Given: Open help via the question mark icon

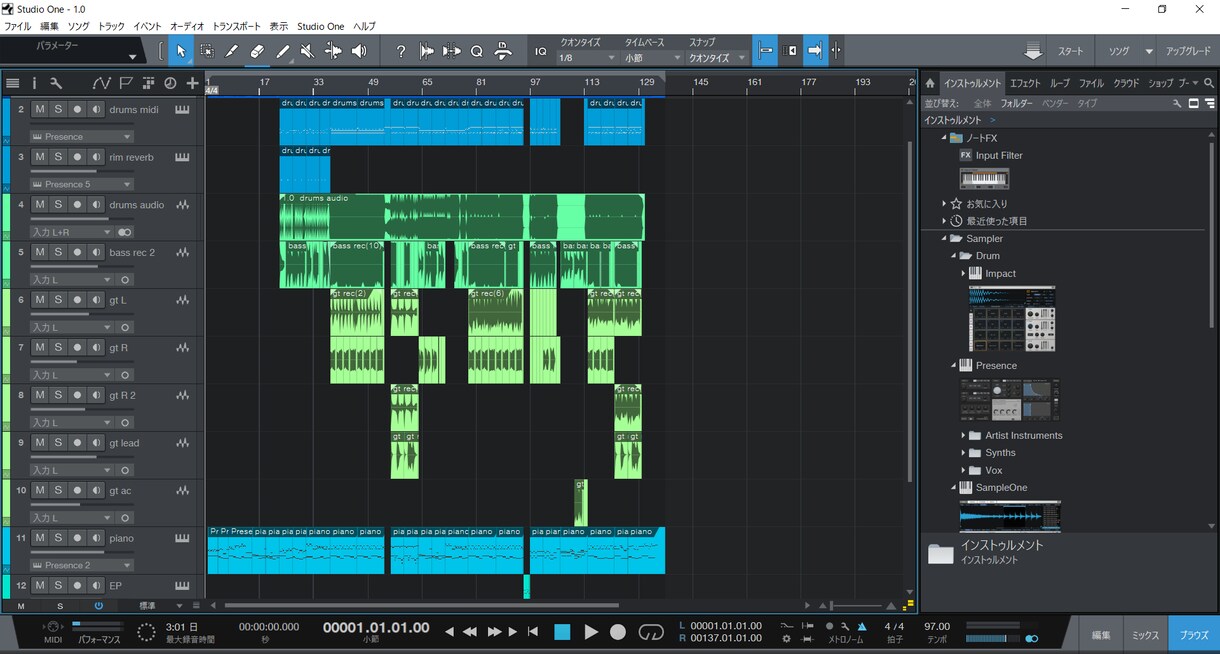Looking at the screenshot, I should (x=401, y=51).
